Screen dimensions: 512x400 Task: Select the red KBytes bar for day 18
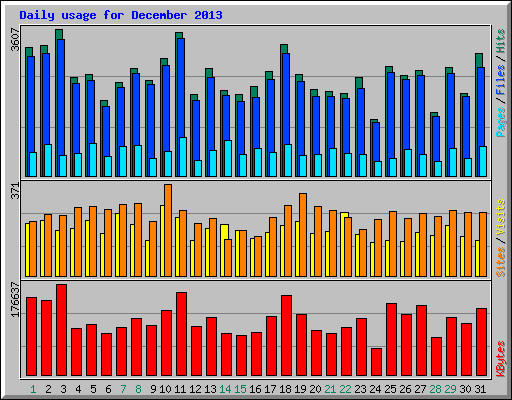(x=286, y=336)
